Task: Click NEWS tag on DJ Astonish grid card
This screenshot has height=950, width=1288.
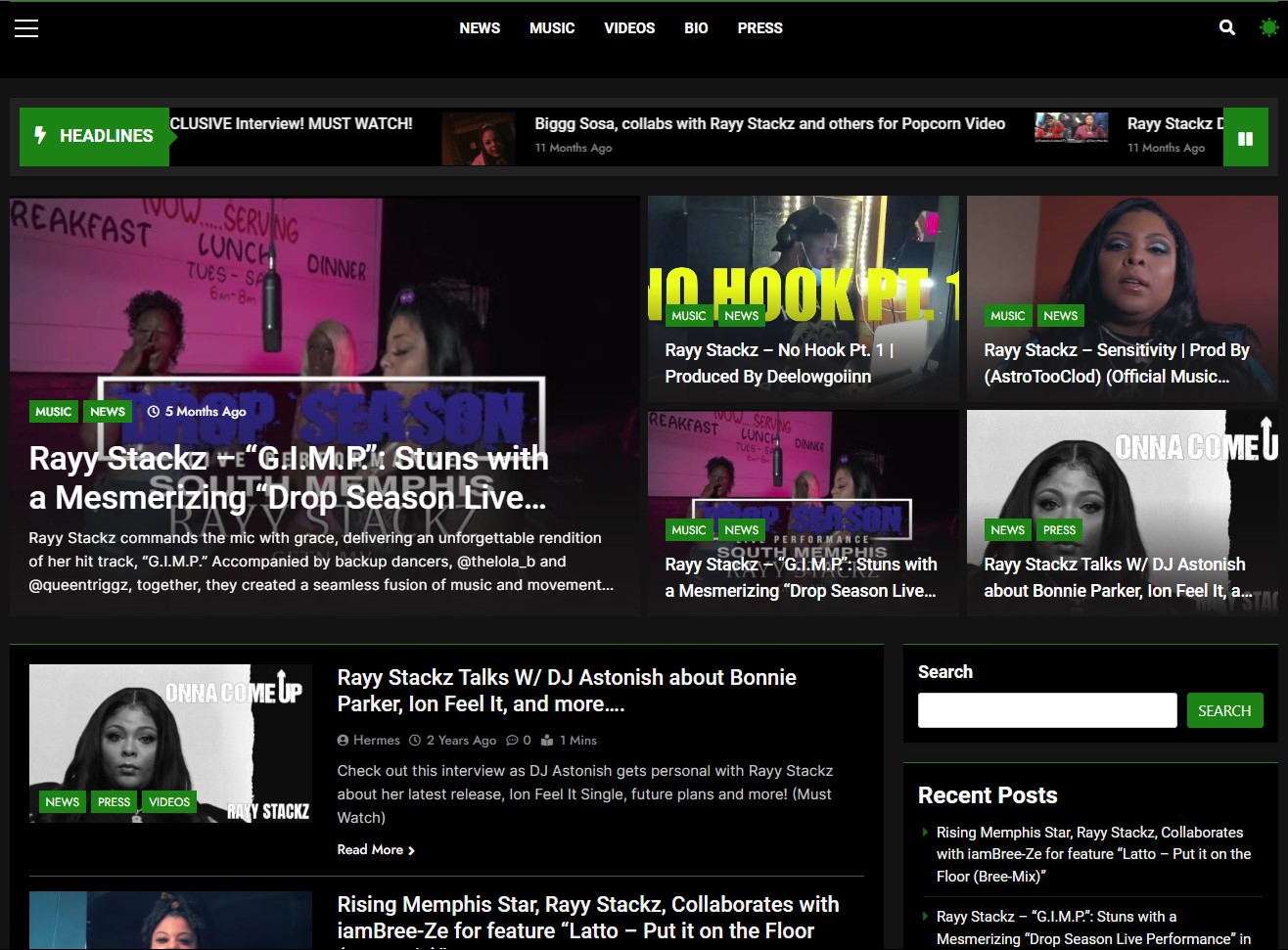Action: point(1008,530)
